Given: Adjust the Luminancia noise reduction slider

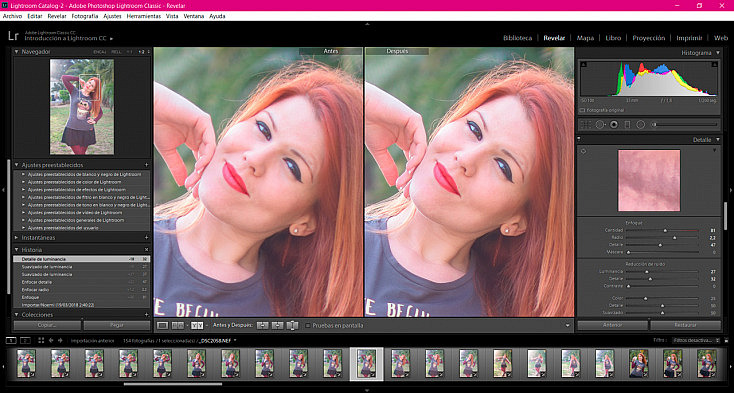Looking at the screenshot, I should click(662, 271).
